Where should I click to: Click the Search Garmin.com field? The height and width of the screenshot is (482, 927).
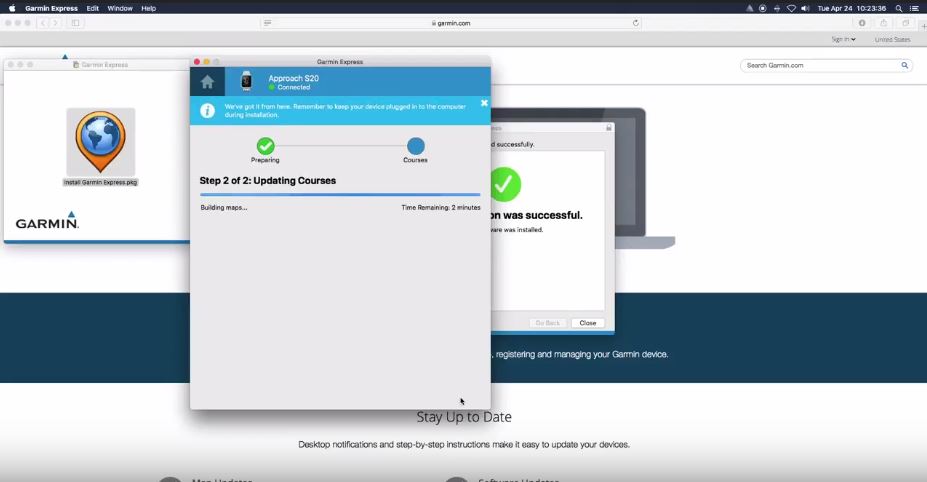pyautogui.click(x=825, y=66)
